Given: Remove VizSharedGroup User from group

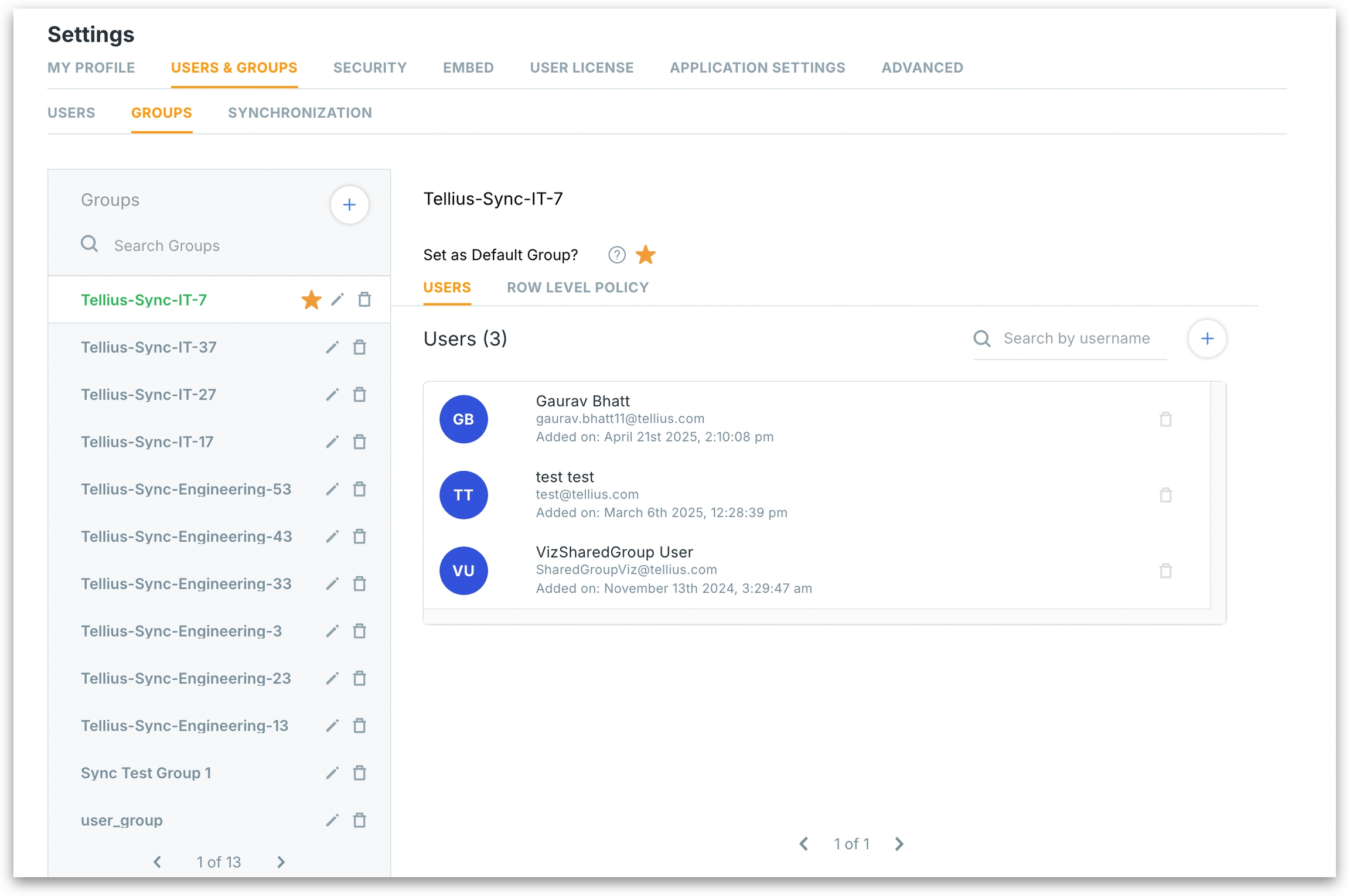Looking at the screenshot, I should [x=1165, y=570].
